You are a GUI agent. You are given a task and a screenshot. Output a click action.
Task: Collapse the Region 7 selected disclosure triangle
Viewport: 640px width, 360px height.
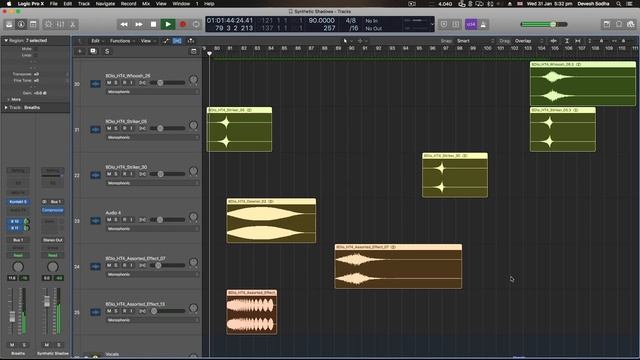[6, 40]
